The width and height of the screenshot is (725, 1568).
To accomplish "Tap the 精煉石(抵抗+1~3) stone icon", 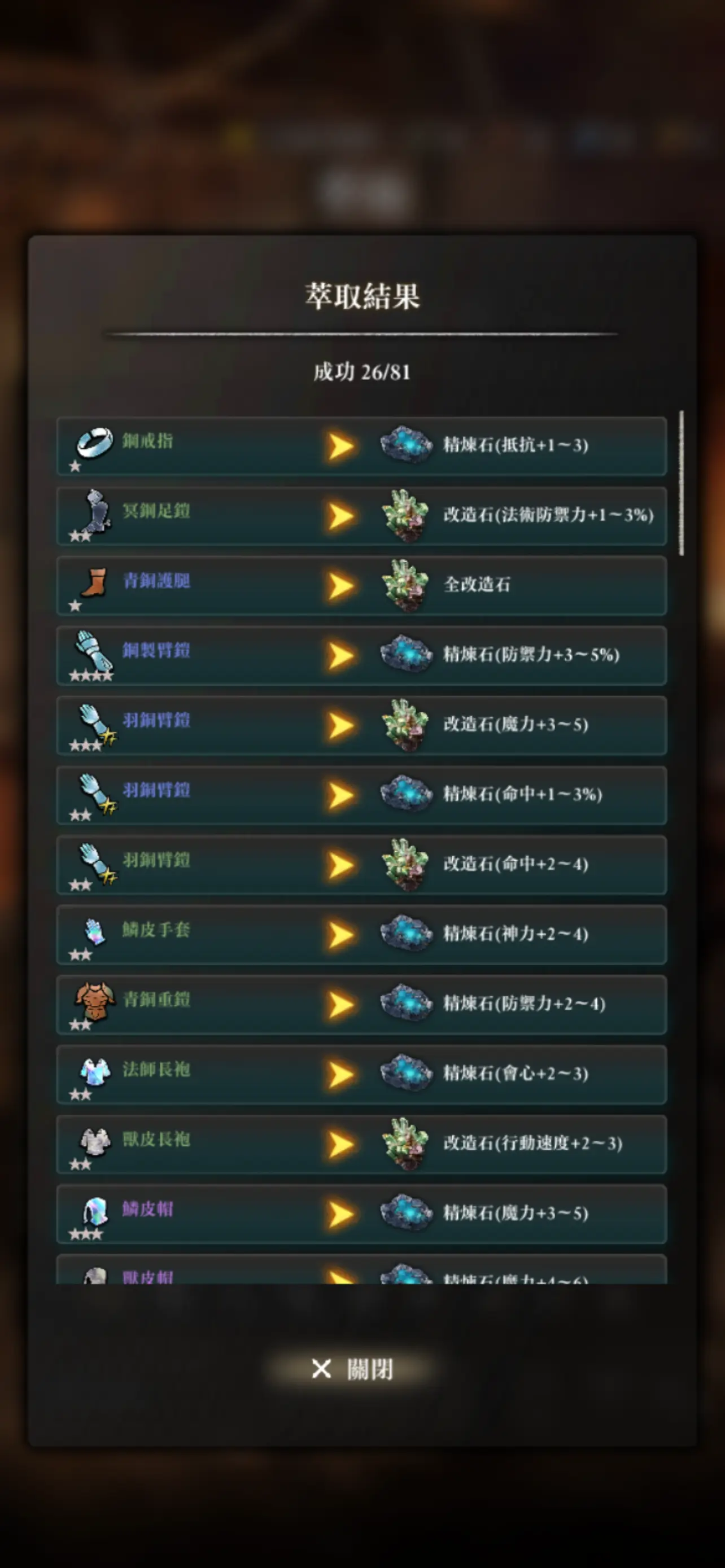I will [x=406, y=445].
